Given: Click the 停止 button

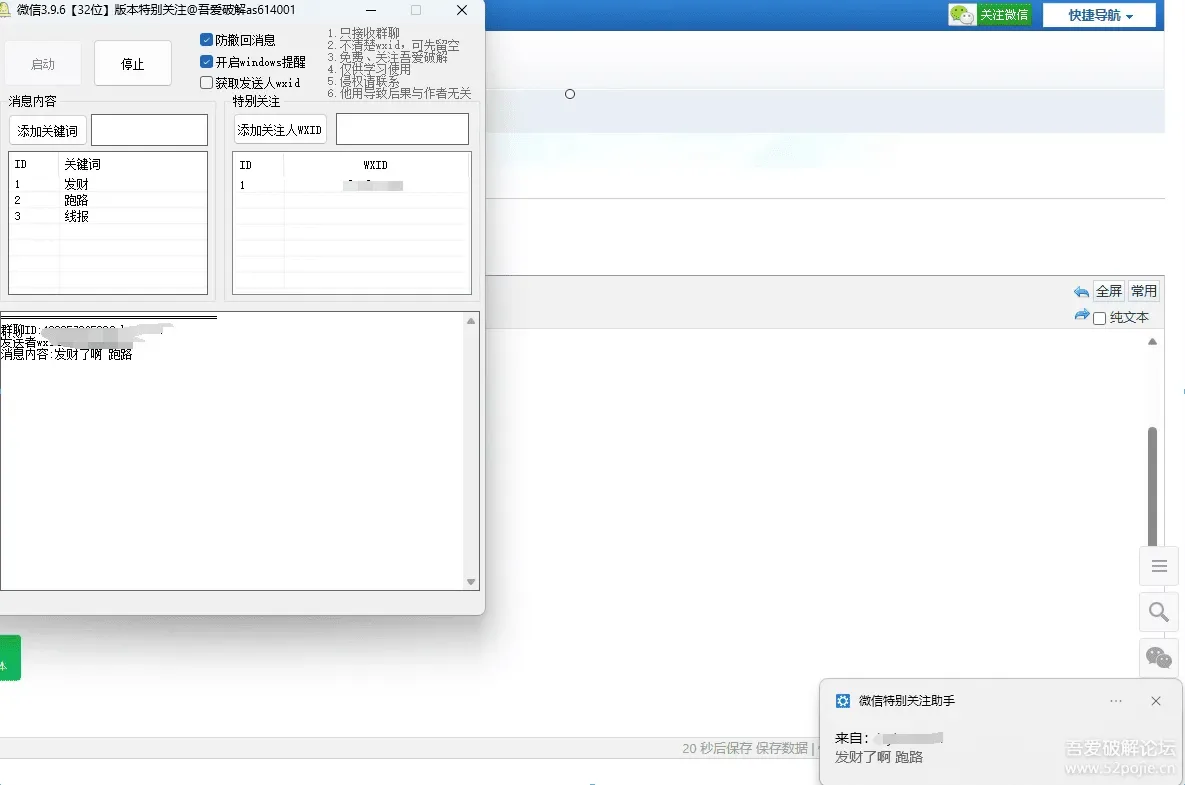Looking at the screenshot, I should [x=132, y=63].
